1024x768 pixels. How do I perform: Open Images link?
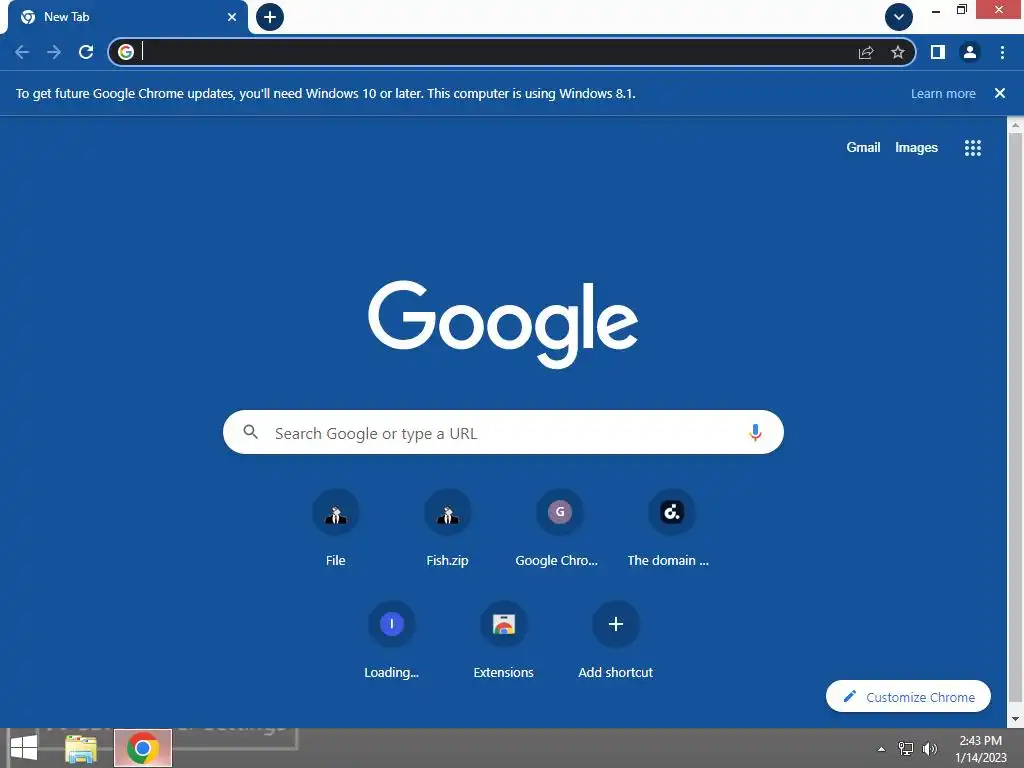click(916, 148)
